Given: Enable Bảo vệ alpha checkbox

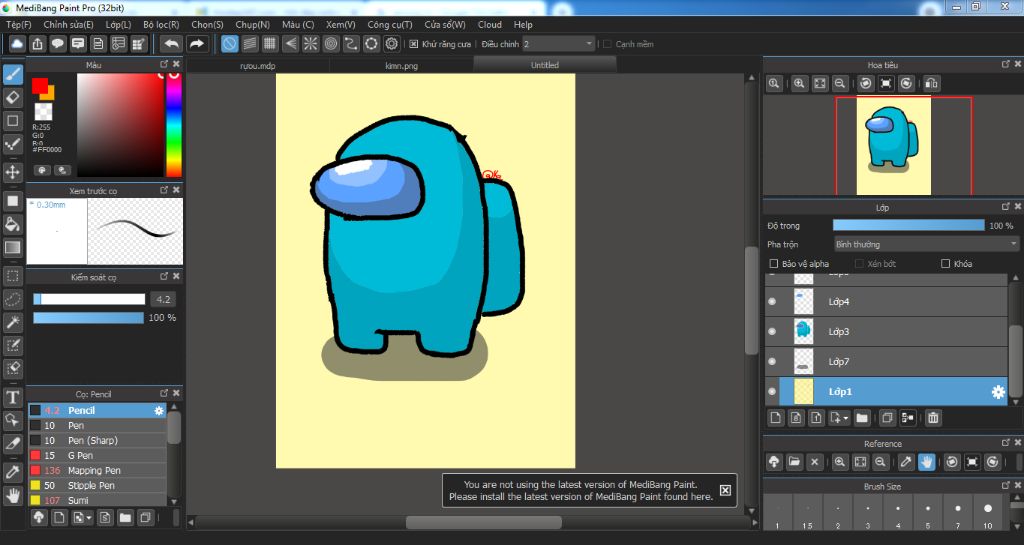Looking at the screenshot, I should point(773,264).
